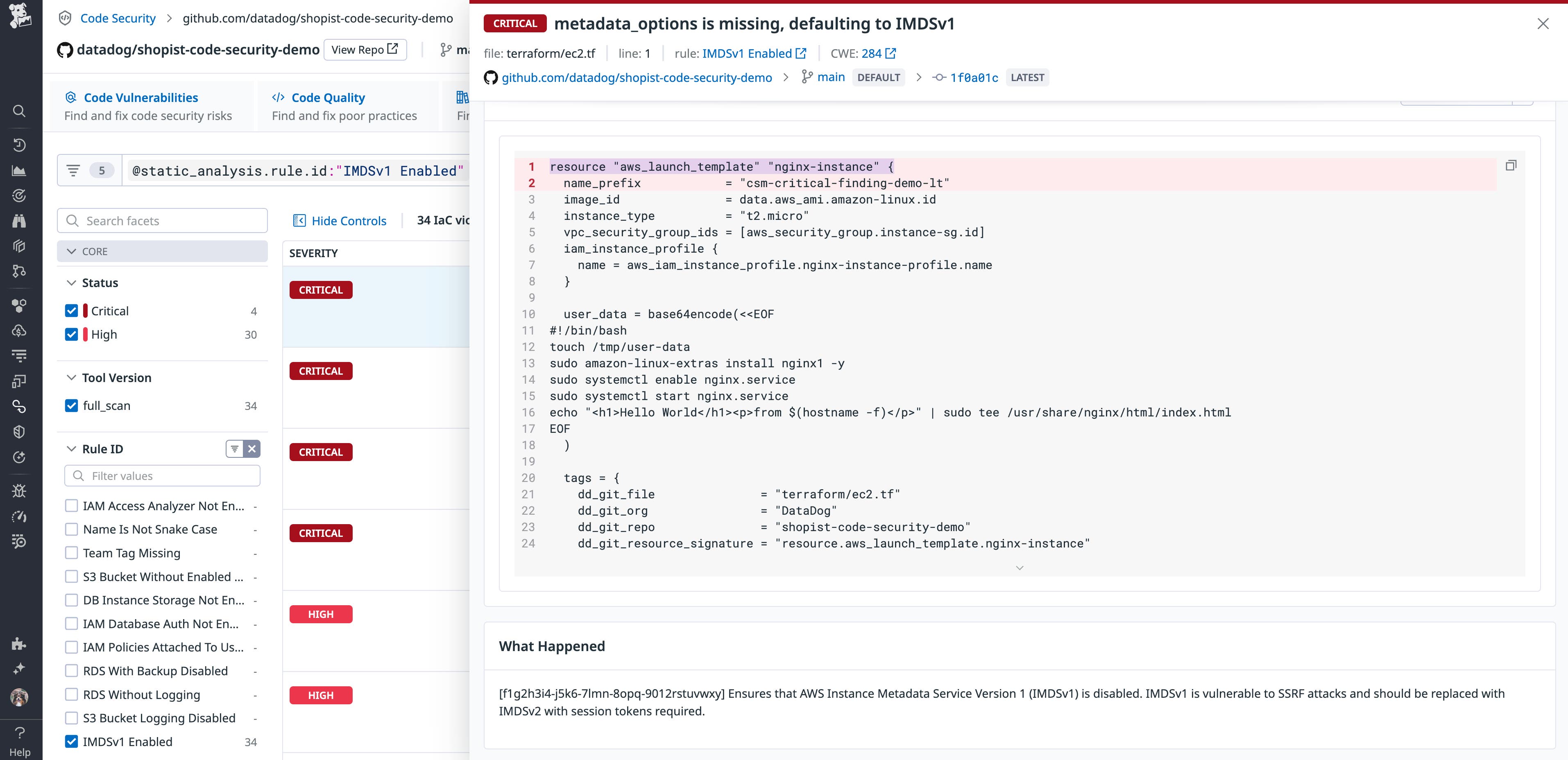This screenshot has width=1568, height=760.
Task: Copy the code snippet using the copy icon
Action: pyautogui.click(x=1511, y=165)
